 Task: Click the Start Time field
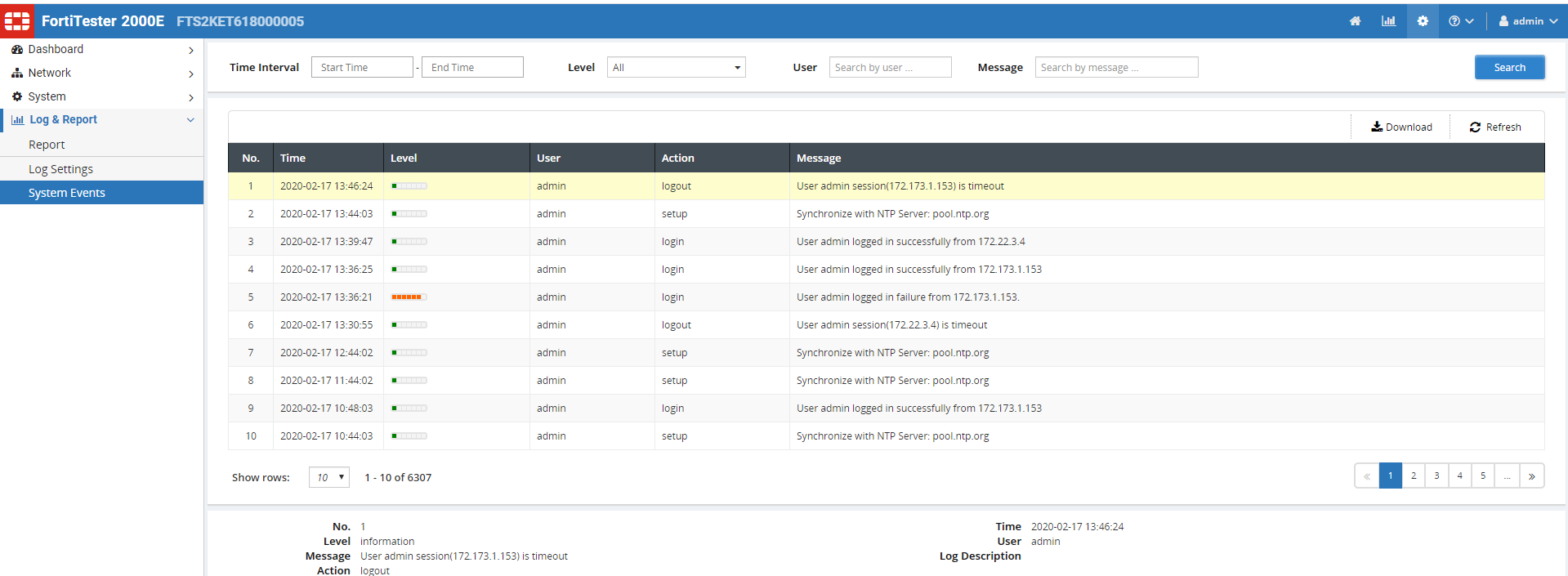click(x=362, y=67)
